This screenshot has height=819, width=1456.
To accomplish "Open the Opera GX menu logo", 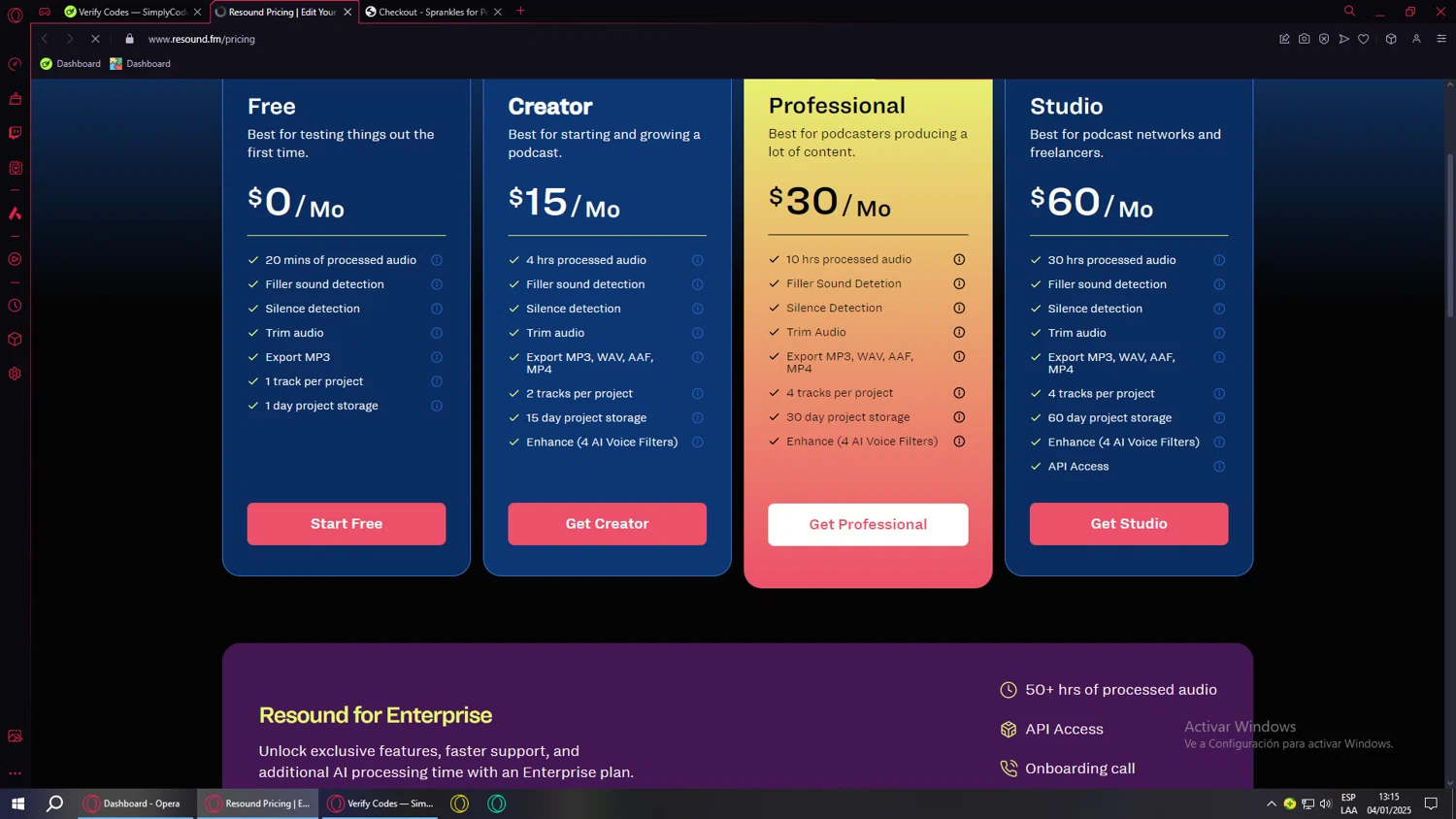I will [15, 15].
